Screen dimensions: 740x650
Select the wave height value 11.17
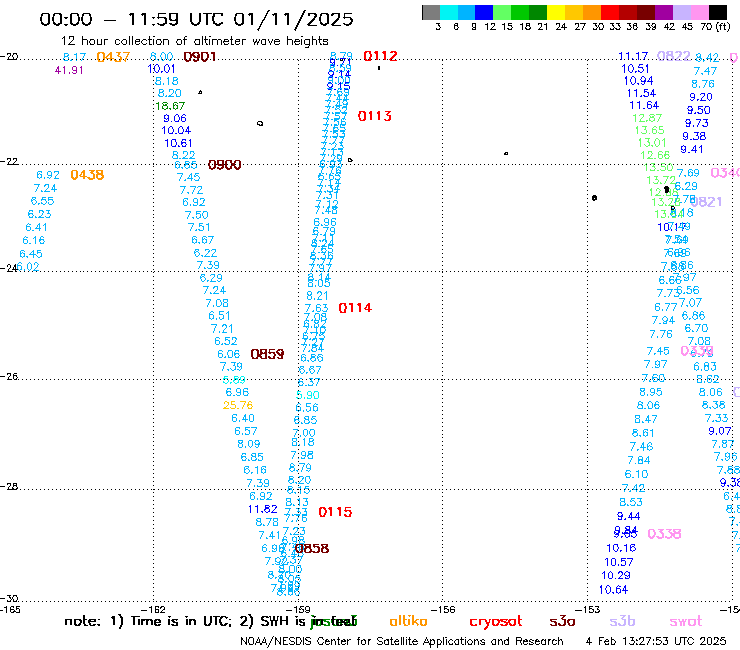pos(633,57)
